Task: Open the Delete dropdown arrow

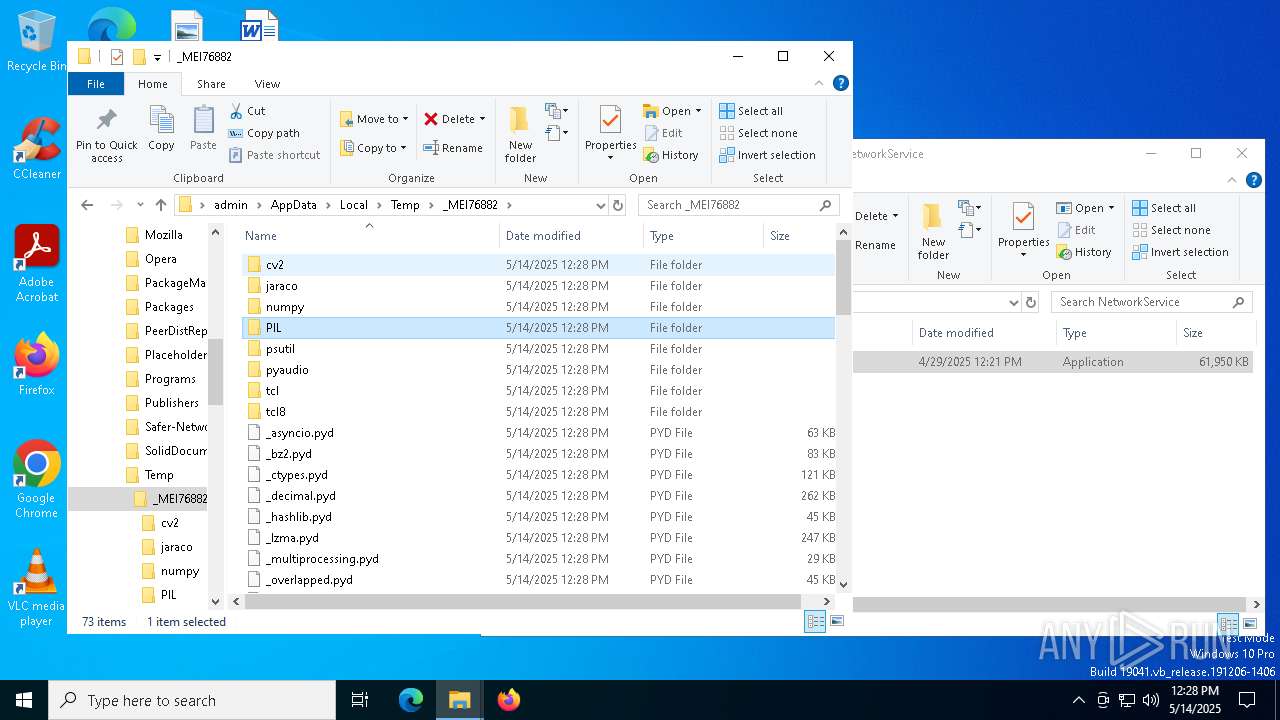Action: pyautogui.click(x=482, y=119)
